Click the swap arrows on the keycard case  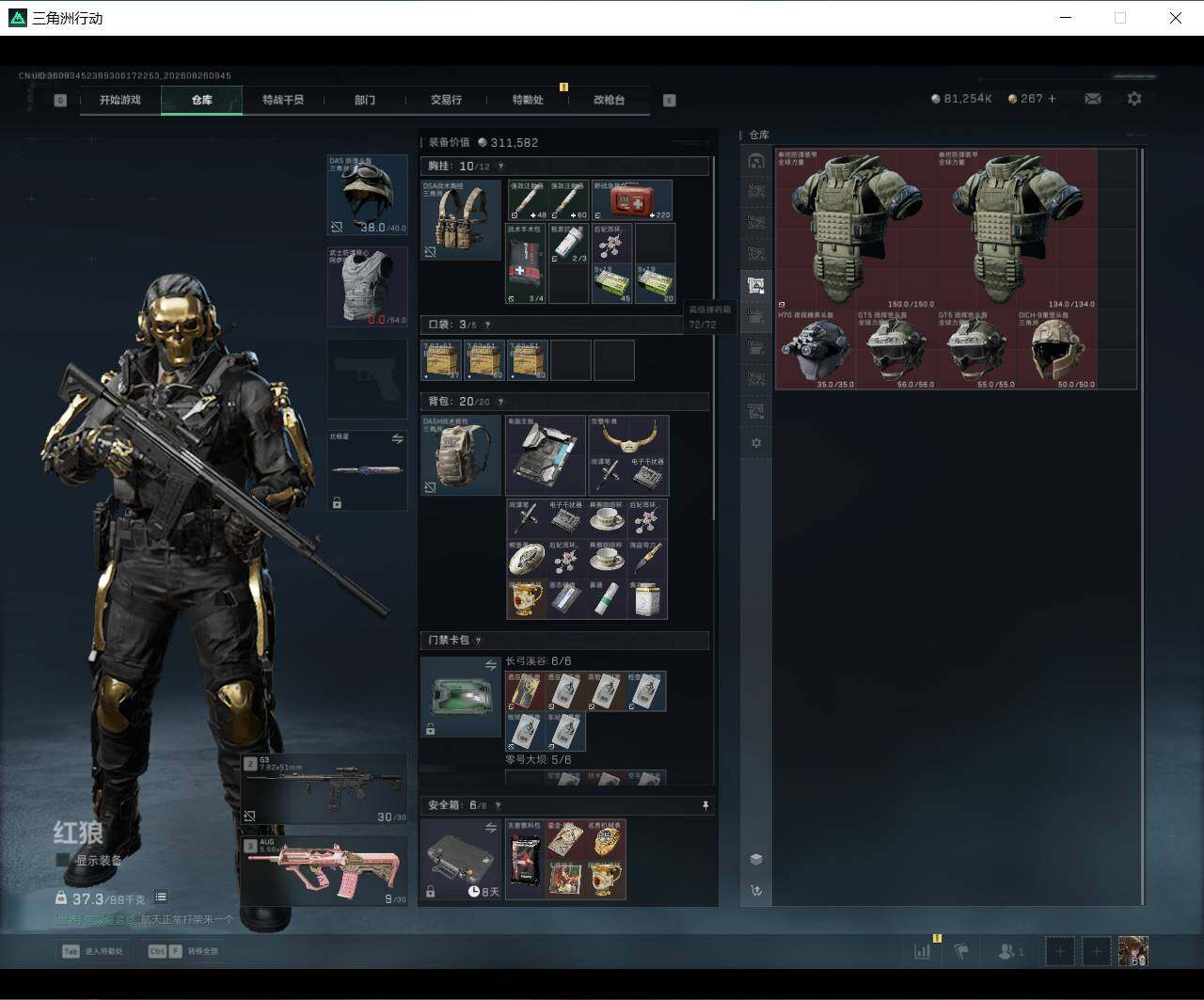click(490, 665)
